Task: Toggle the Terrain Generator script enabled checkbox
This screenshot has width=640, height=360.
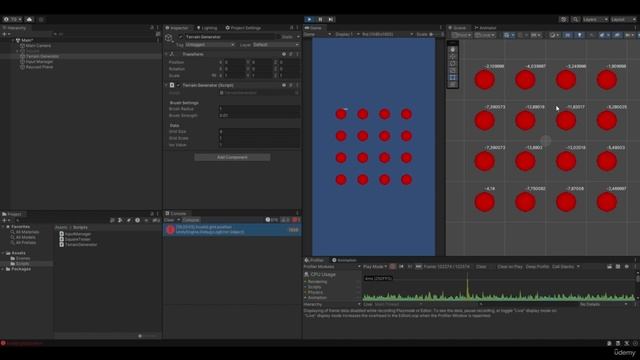Action: [x=178, y=85]
